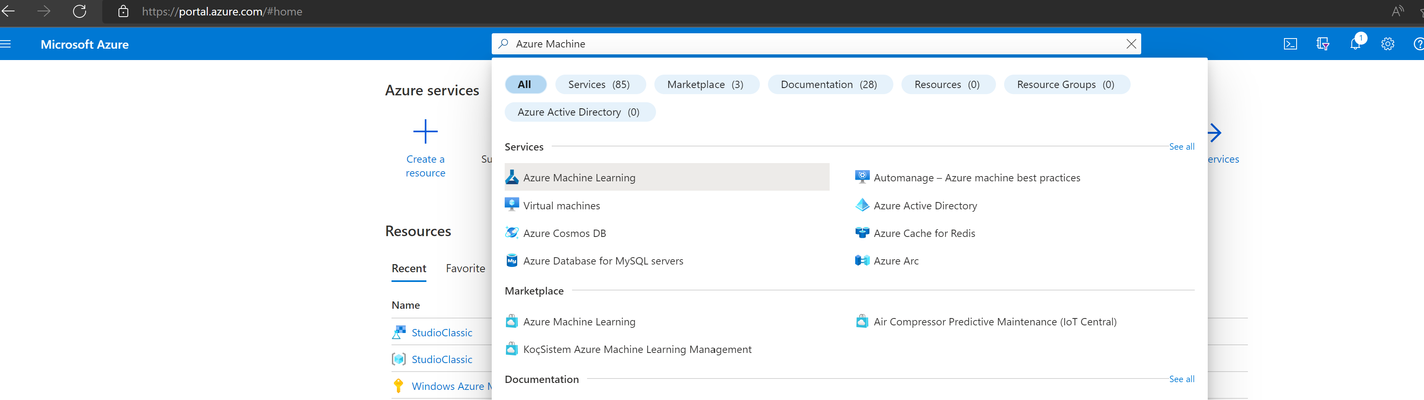Click See all next to Documentation
Viewport: 1424px width, 400px height.
1182,380
